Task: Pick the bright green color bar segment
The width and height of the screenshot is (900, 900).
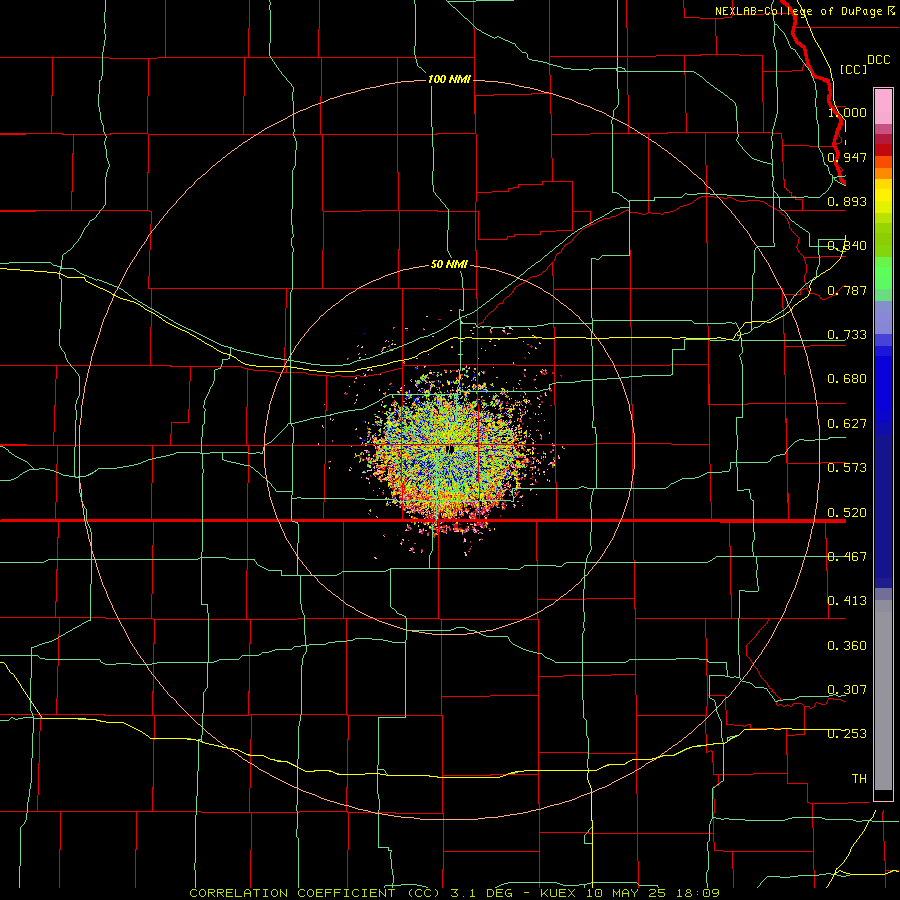Action: pos(883,273)
